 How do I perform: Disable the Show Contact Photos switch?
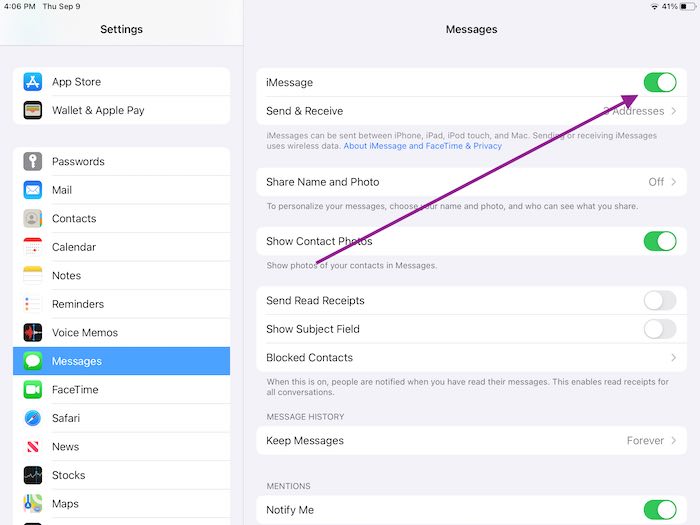[x=660, y=241]
